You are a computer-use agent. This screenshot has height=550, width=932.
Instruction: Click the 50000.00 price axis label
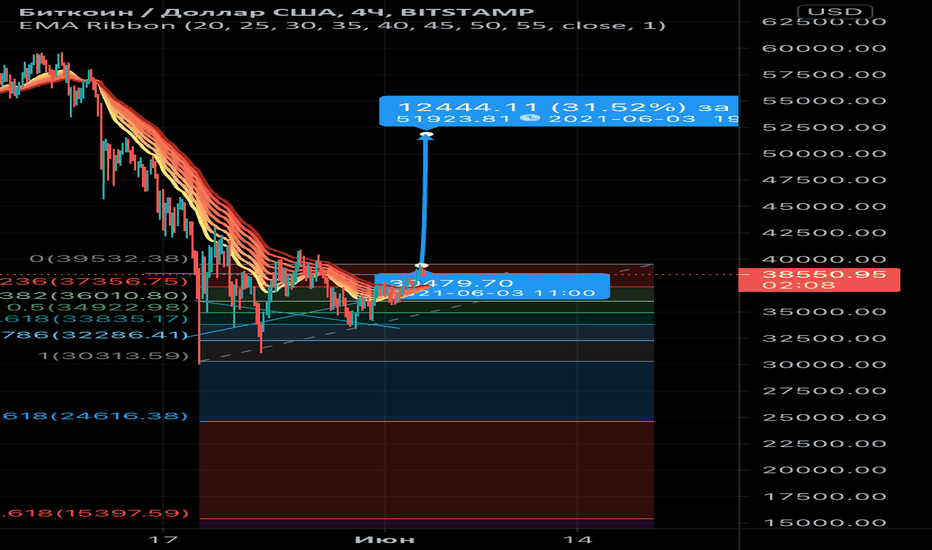(x=824, y=153)
